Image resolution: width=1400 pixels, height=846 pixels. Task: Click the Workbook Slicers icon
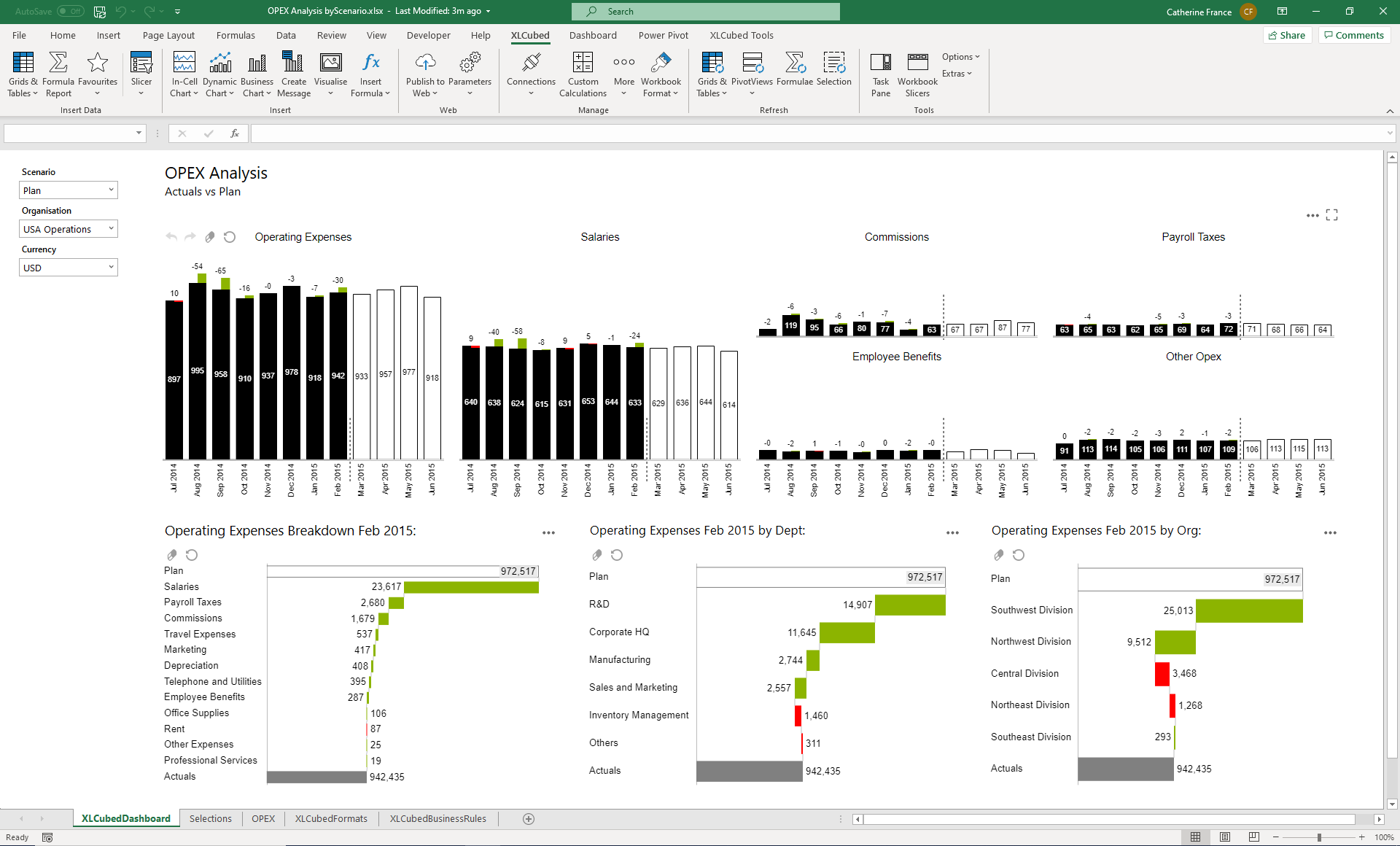[917, 73]
